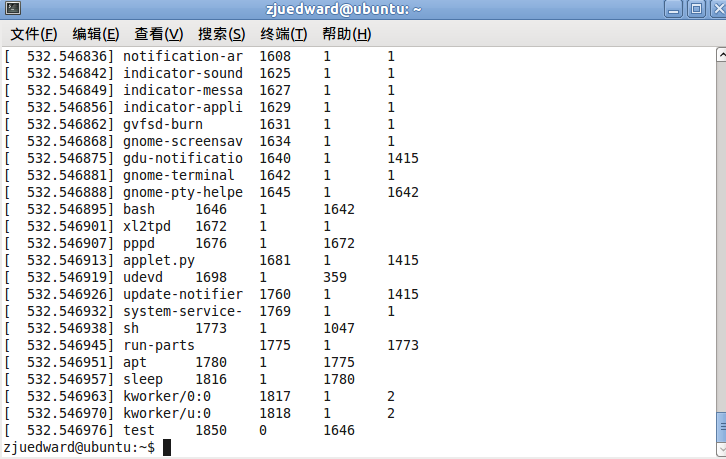The image size is (726, 459).
Task: Click the bash process name
Action: (138, 209)
